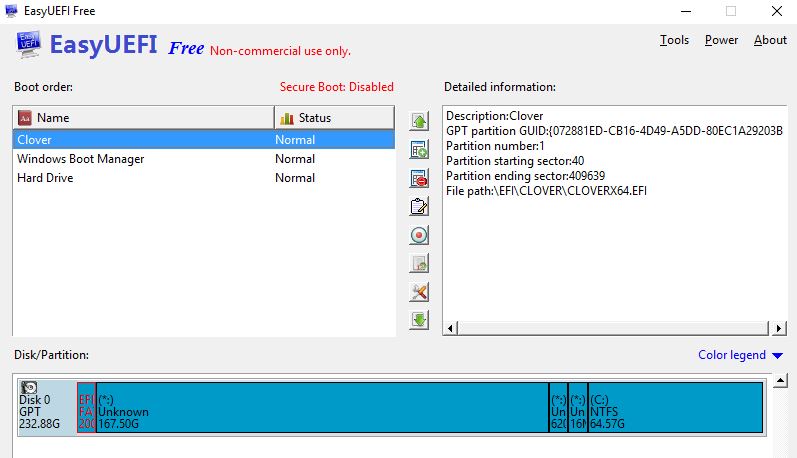Move selected boot entry down
The image size is (797, 458).
coord(419,320)
